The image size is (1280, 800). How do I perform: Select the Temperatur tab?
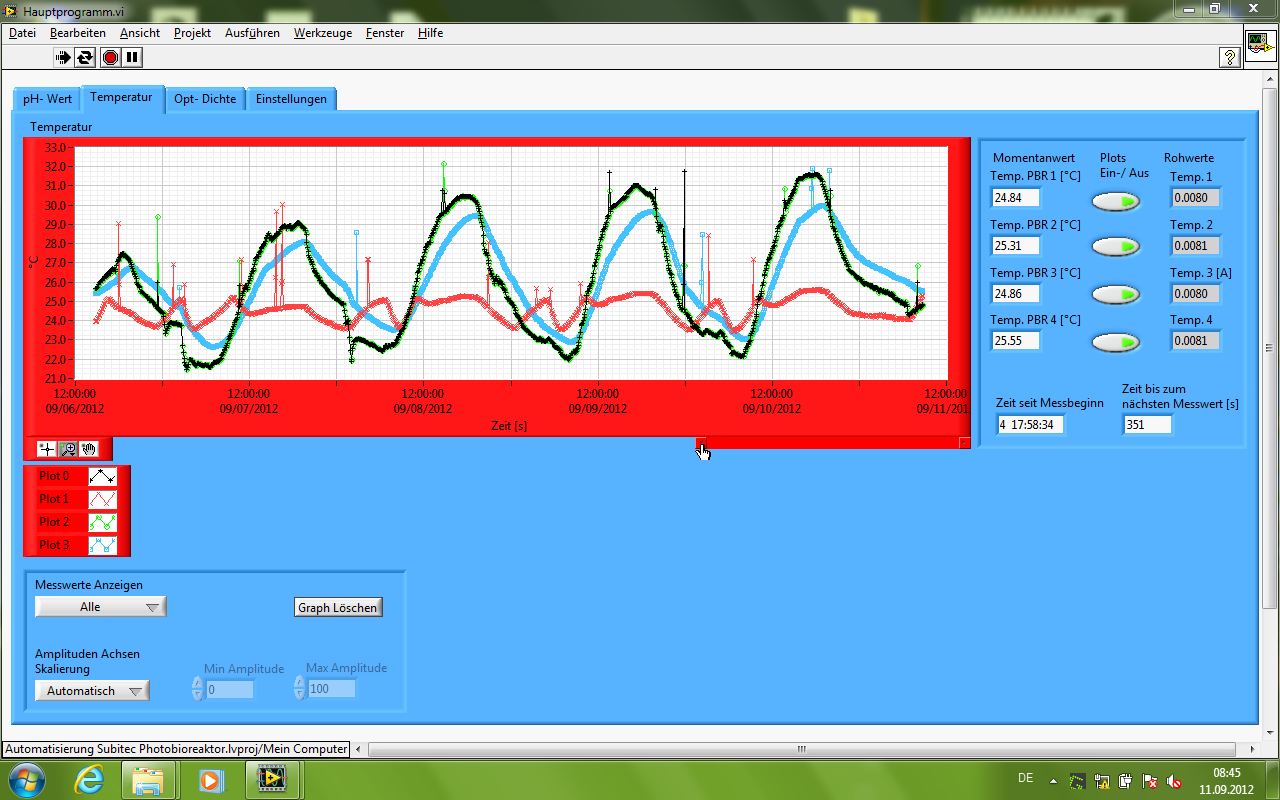click(x=121, y=97)
